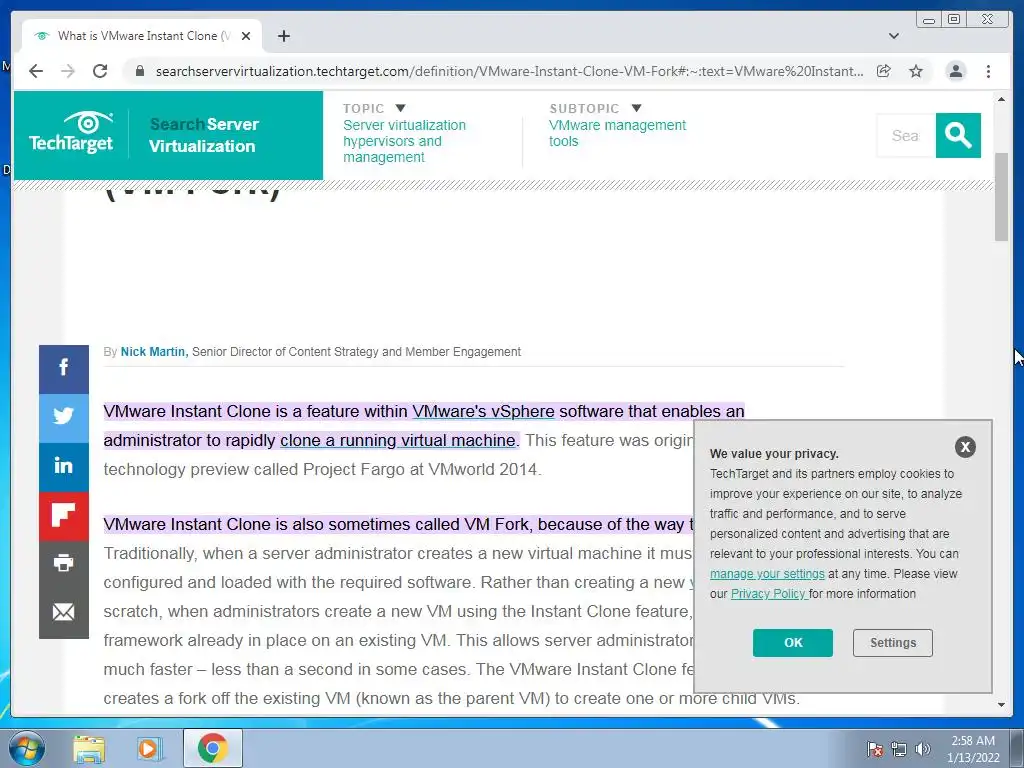Open the Privacy Policy link

[x=767, y=594]
